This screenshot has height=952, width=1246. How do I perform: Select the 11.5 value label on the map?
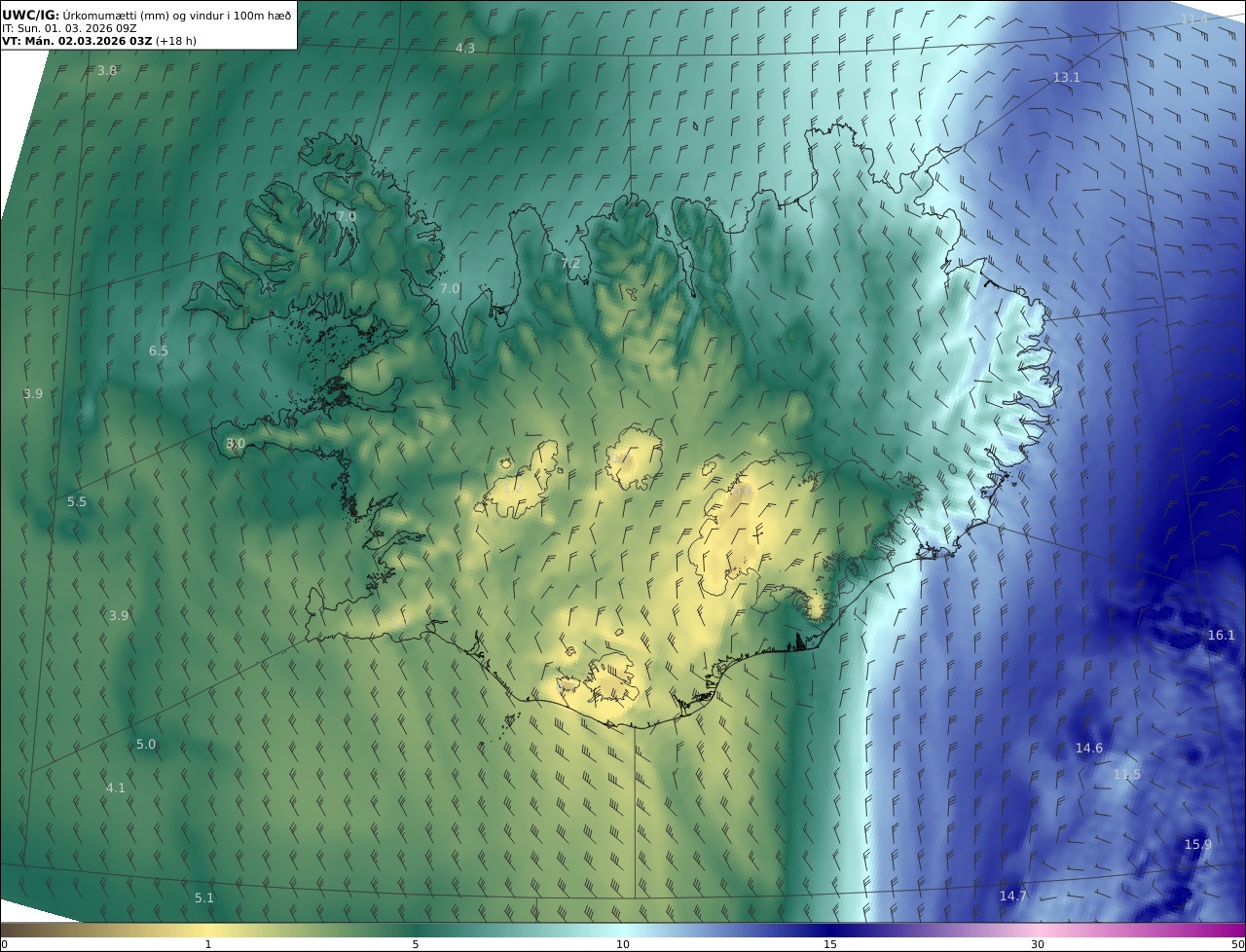(x=1126, y=774)
